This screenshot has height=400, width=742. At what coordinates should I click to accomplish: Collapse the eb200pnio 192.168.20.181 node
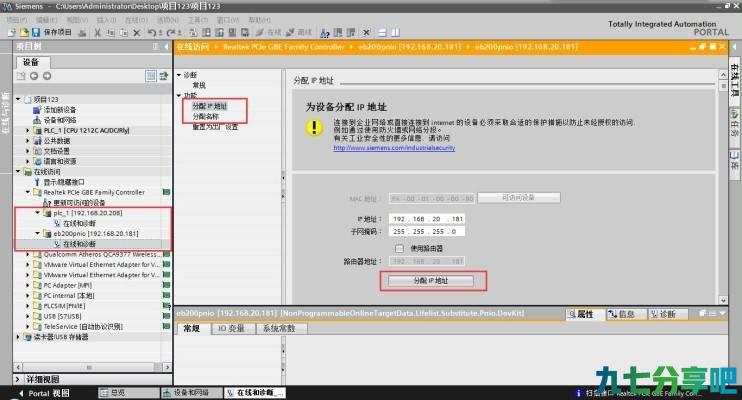(x=37, y=233)
